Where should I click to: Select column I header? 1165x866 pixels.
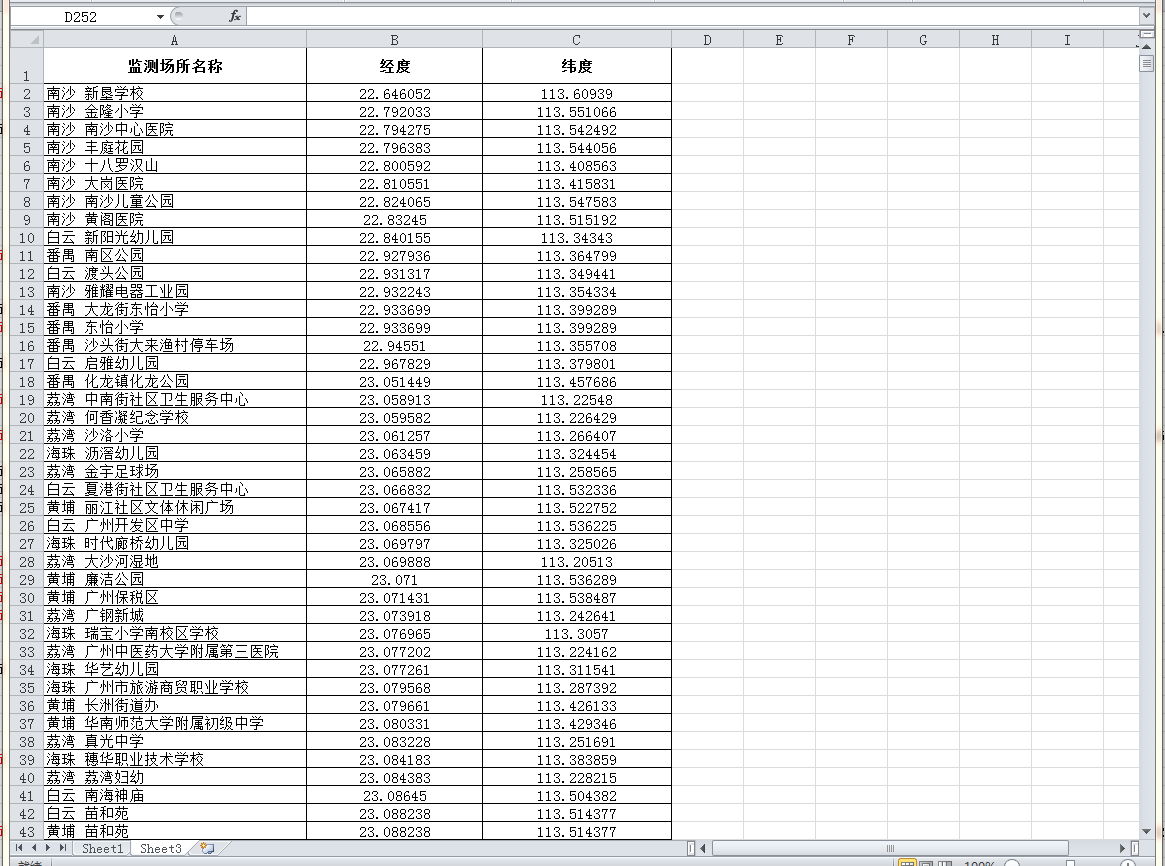point(1068,39)
